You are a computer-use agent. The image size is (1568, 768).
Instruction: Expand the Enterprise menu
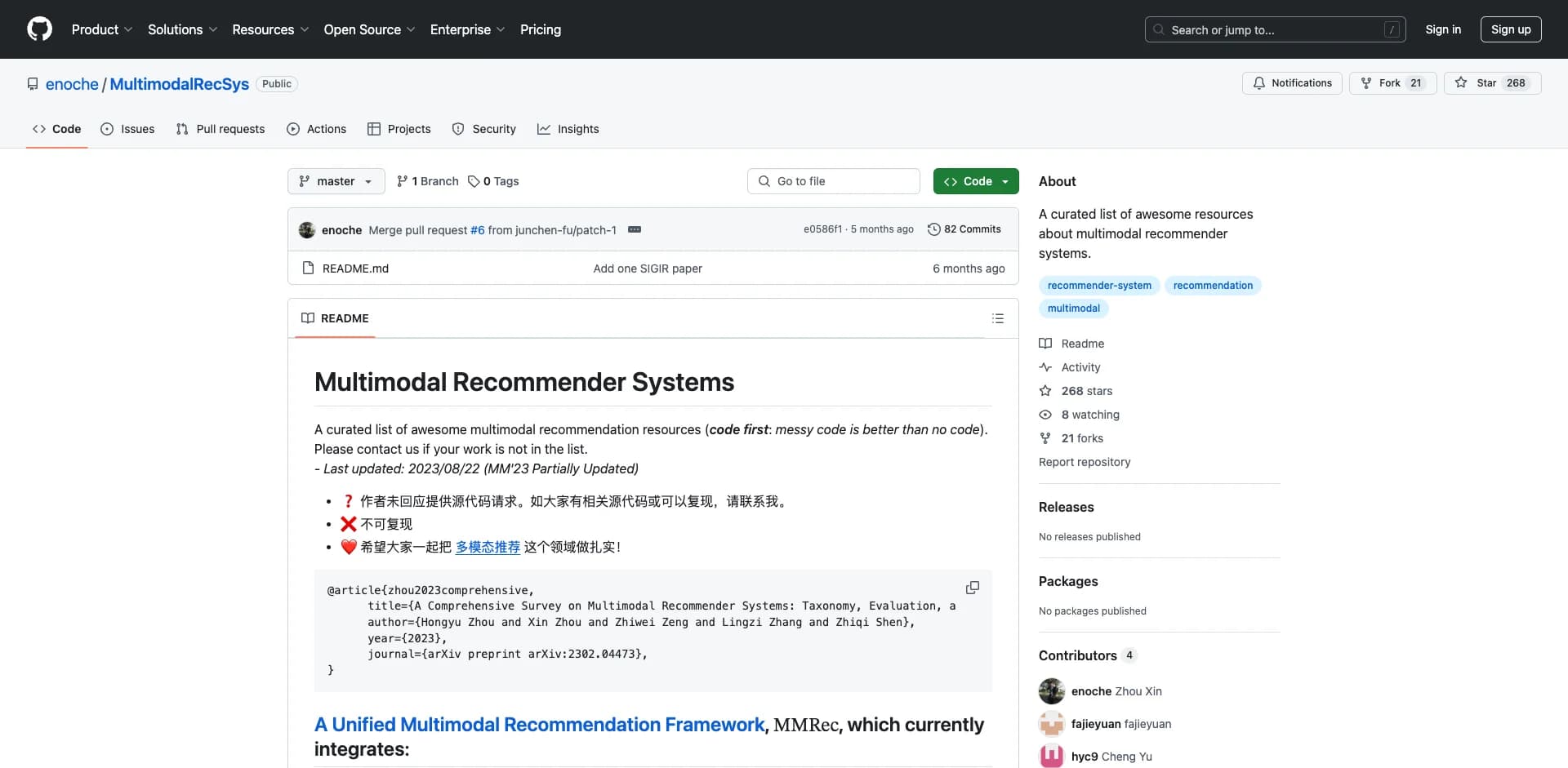pyautogui.click(x=467, y=29)
